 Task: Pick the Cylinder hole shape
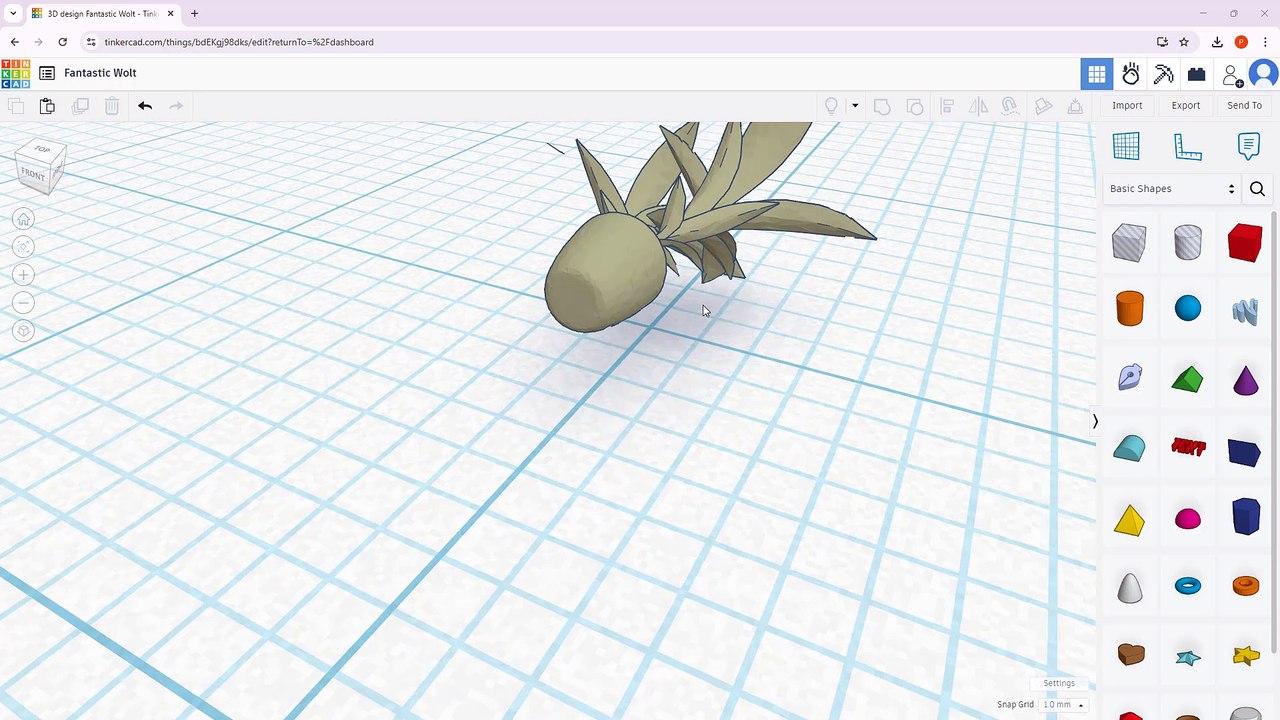click(1187, 243)
